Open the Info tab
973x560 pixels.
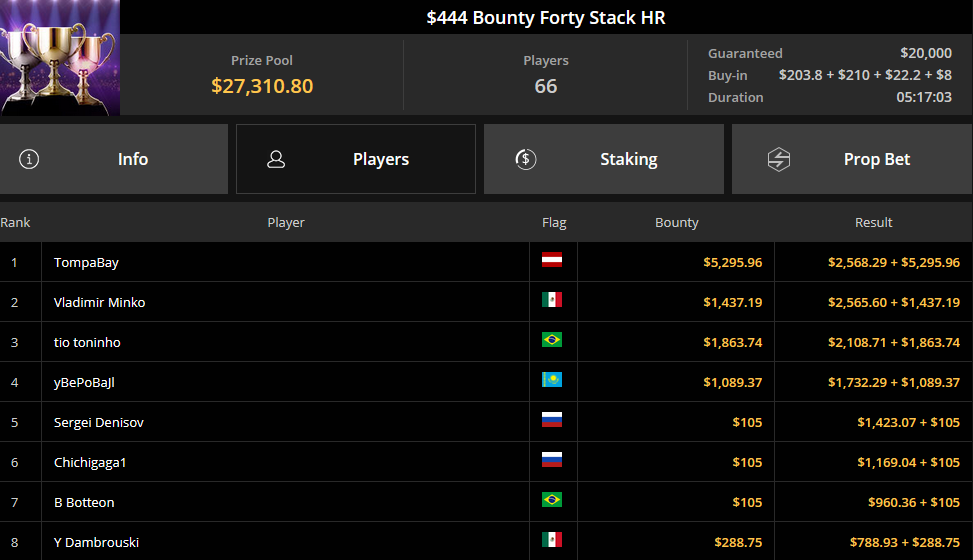pyautogui.click(x=114, y=159)
